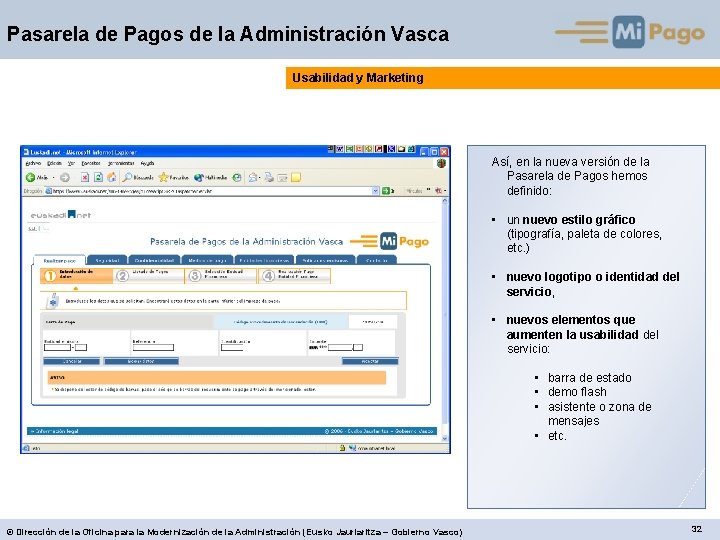This screenshot has height=540, width=720.
Task: Click the green Refresh page icon
Action: pos(98,177)
